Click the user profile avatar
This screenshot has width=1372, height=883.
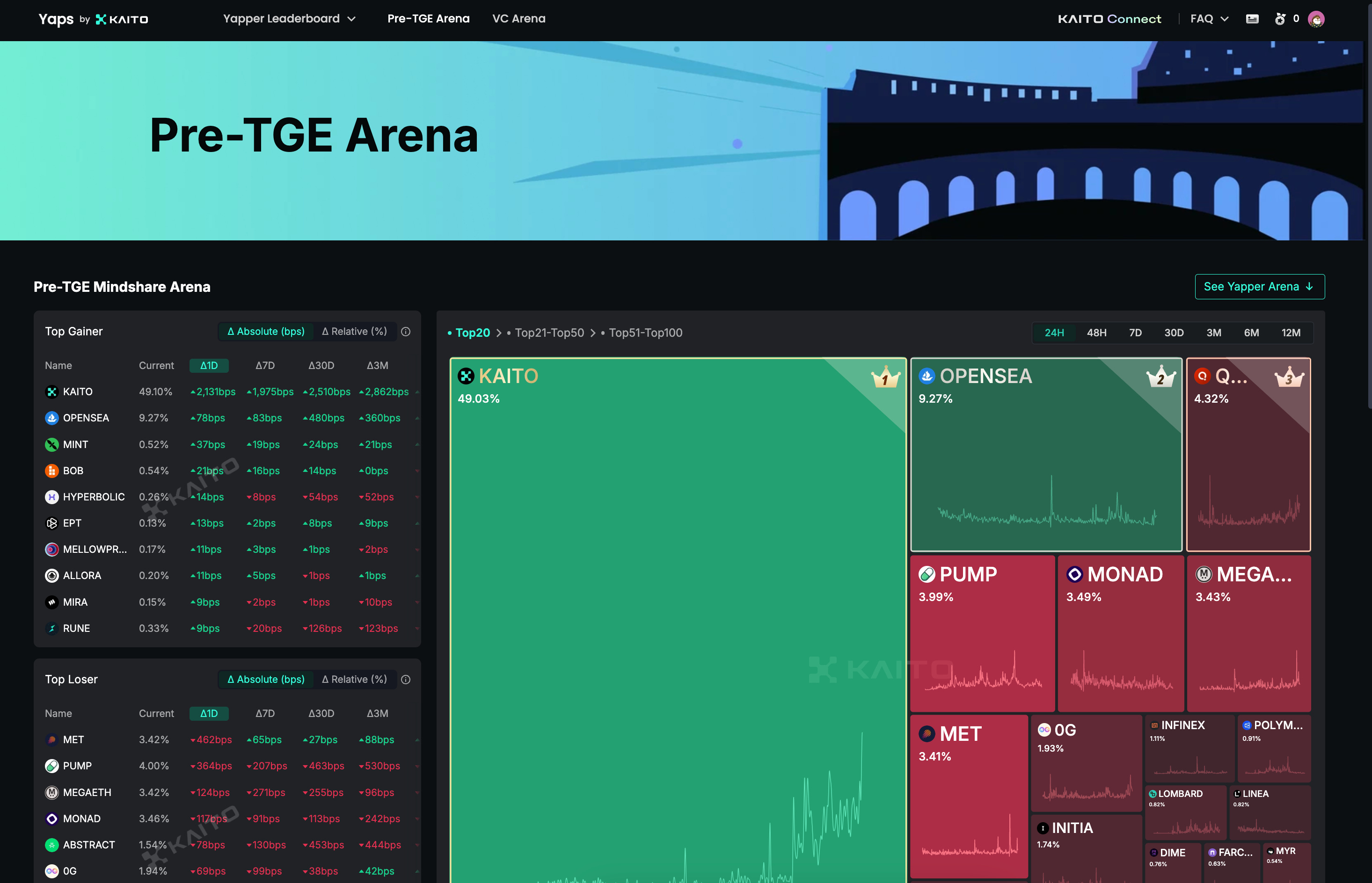pyautogui.click(x=1316, y=19)
